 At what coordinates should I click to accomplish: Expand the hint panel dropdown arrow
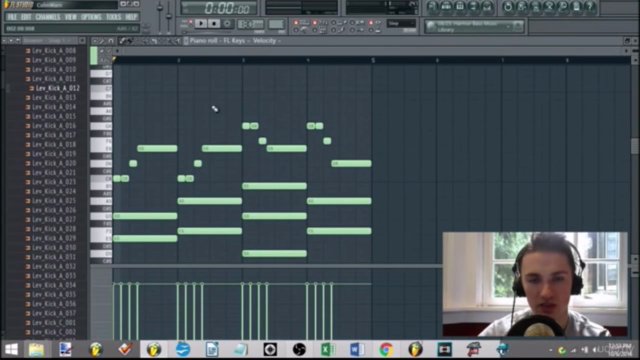pos(509,27)
